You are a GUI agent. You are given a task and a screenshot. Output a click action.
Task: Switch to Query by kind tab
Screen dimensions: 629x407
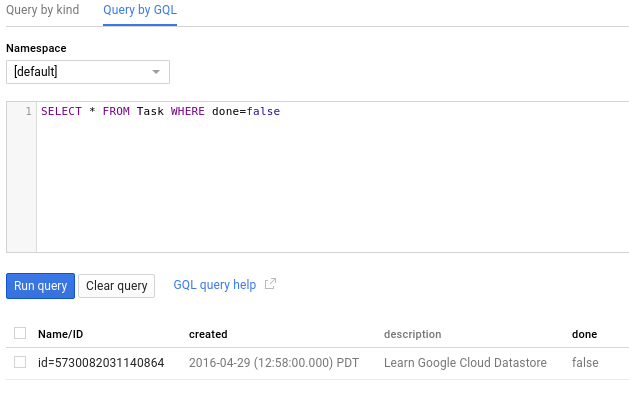43,10
